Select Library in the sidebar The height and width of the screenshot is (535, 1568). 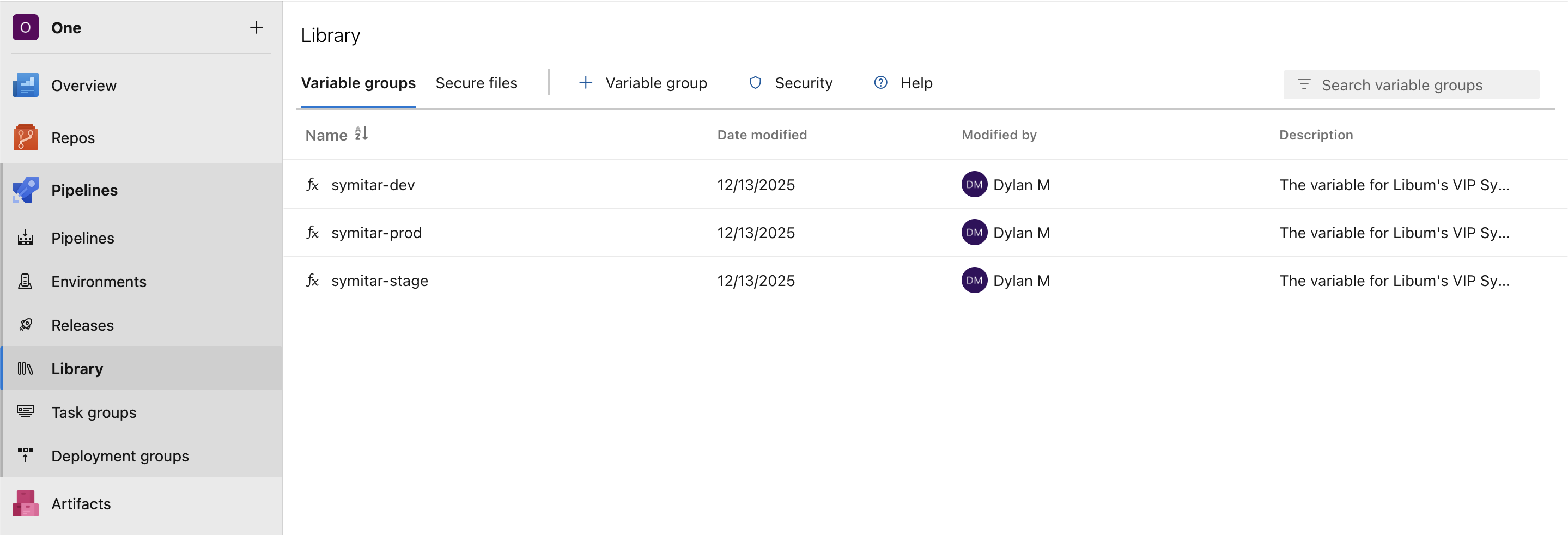point(77,369)
